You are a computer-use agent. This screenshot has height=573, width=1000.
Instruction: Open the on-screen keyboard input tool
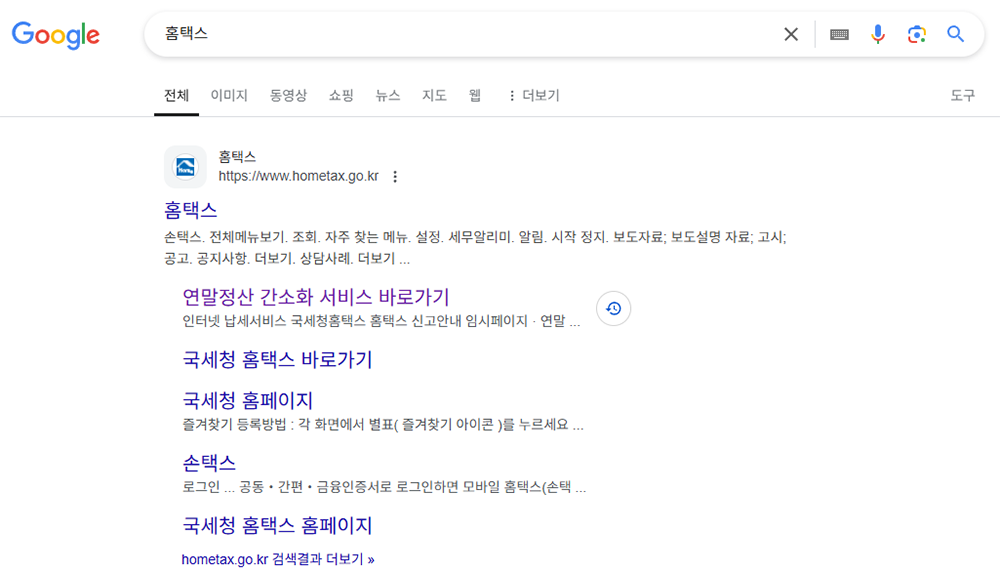[x=839, y=34]
